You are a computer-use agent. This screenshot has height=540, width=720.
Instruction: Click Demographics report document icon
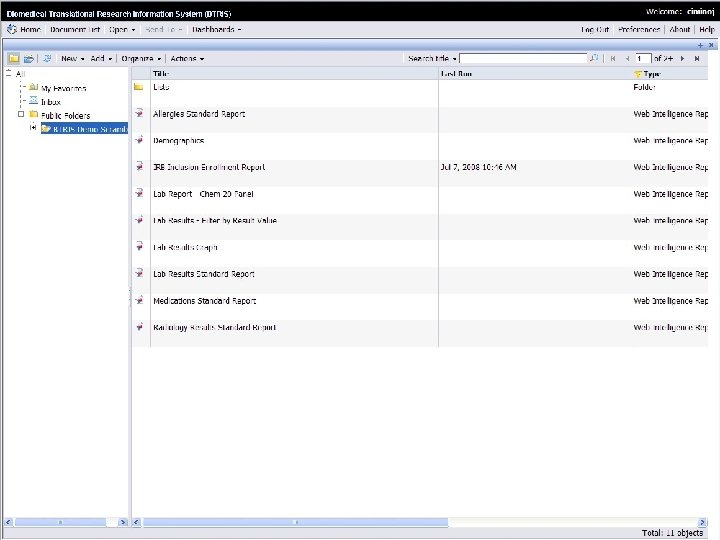[x=139, y=140]
